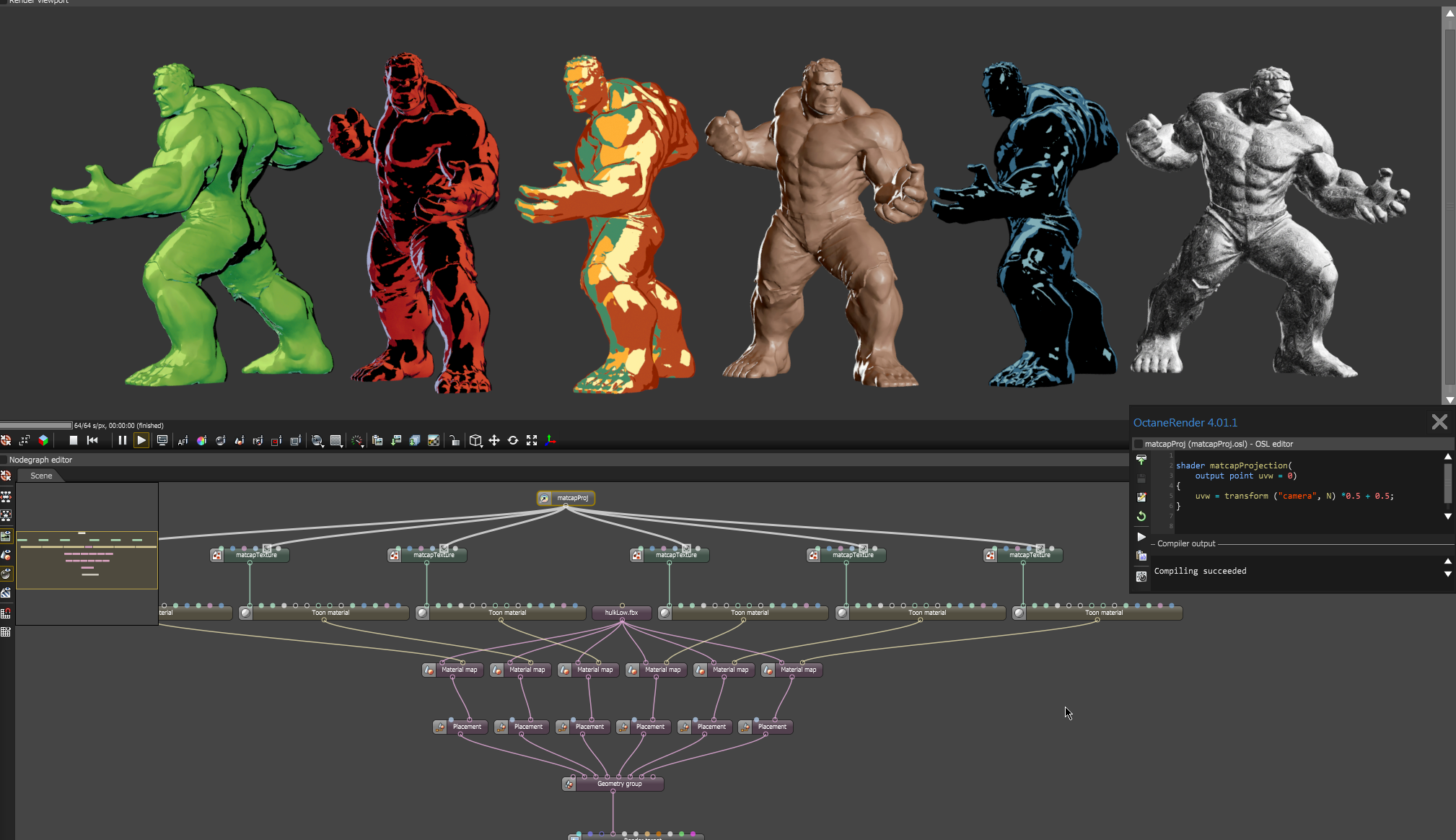Toggle the viewport lock icon

tap(454, 440)
